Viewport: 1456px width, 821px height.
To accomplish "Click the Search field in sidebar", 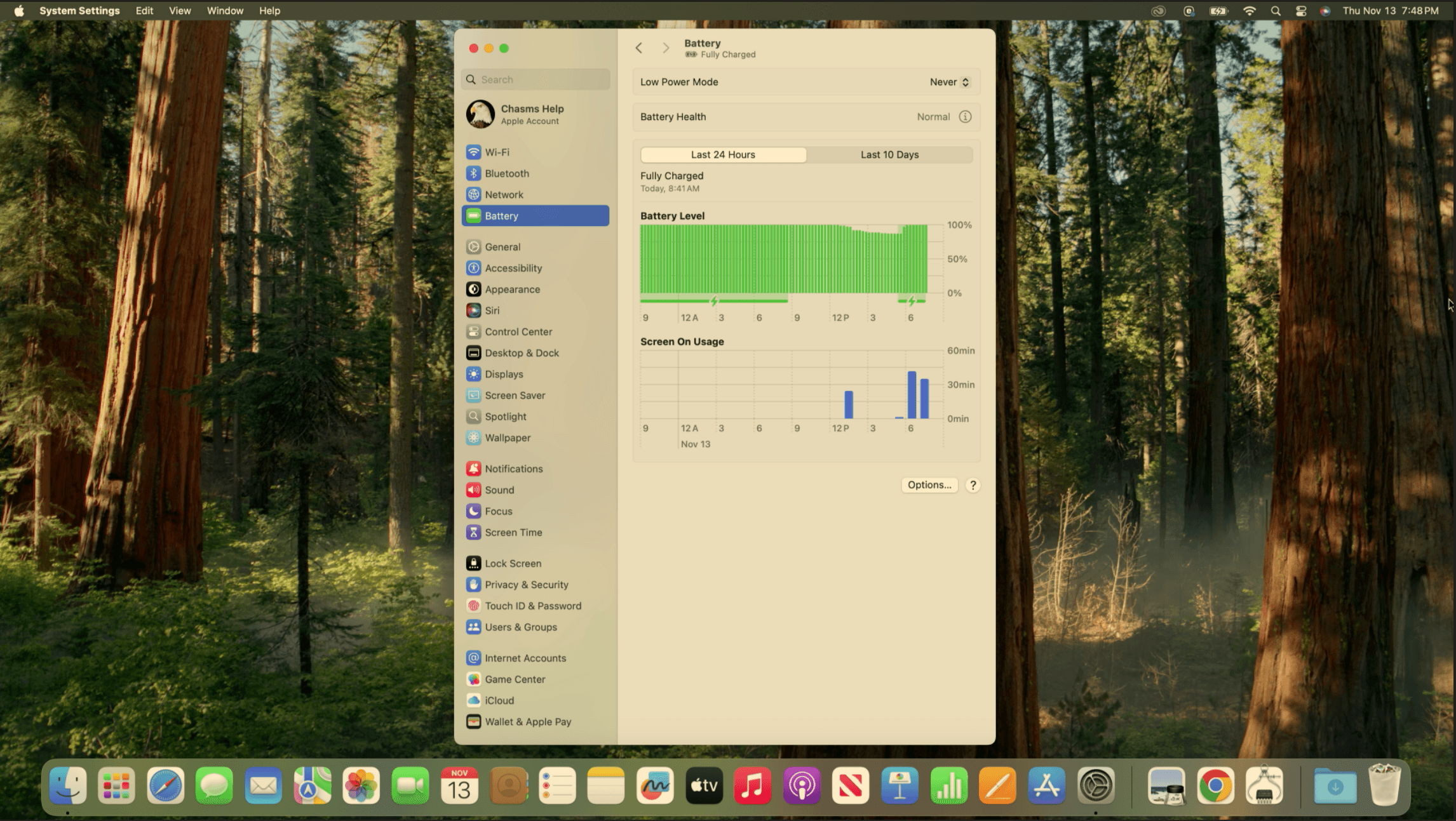I will click(536, 79).
